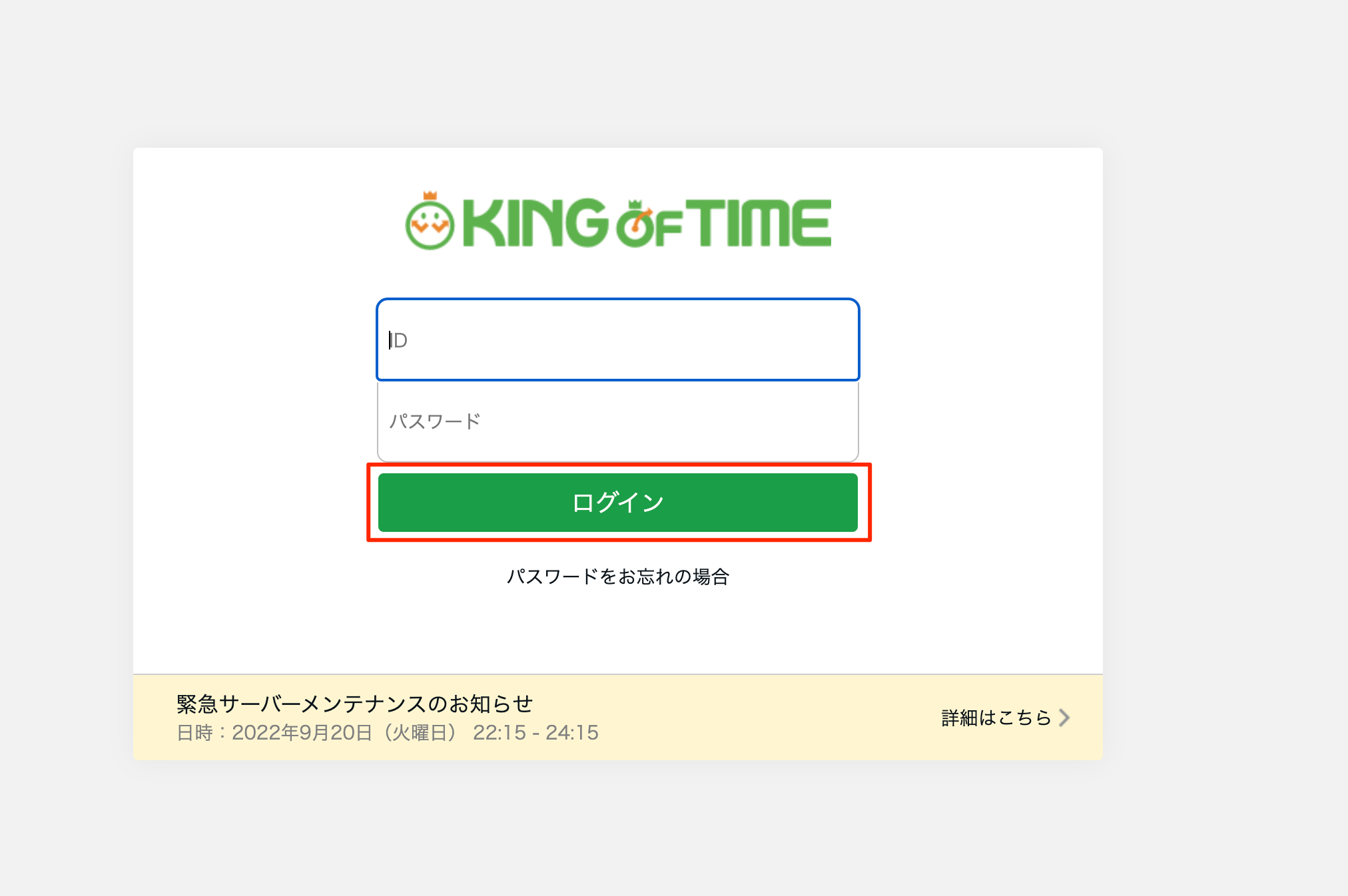The height and width of the screenshot is (896, 1348).
Task: Click the chevron arrow beside 詳細はこちら
Action: [1064, 718]
